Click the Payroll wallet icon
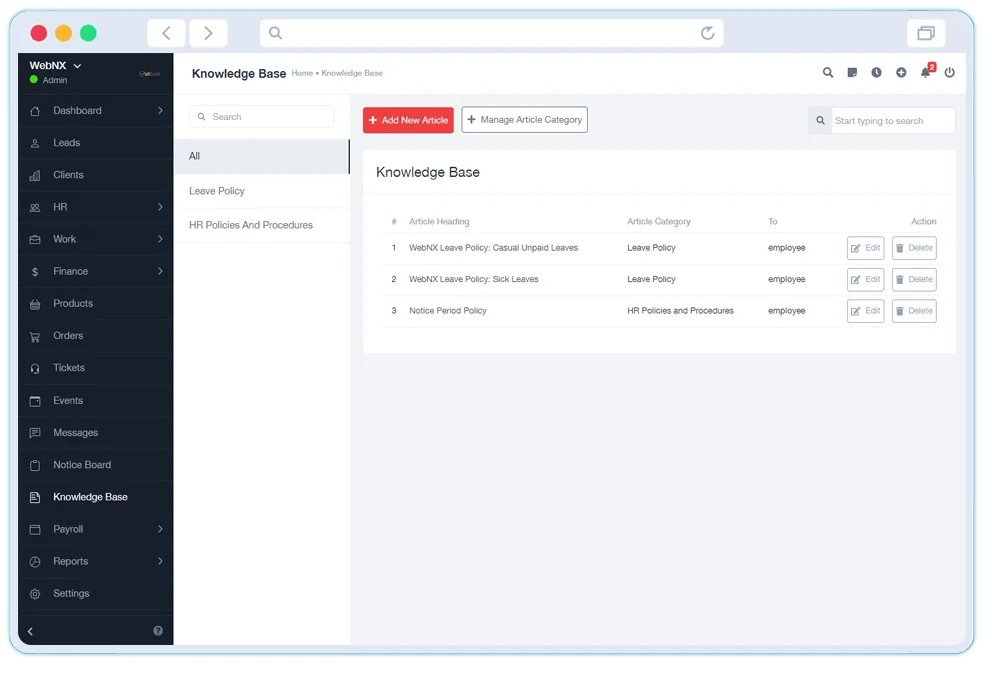Screen dimensions: 992x676 (x=35, y=529)
